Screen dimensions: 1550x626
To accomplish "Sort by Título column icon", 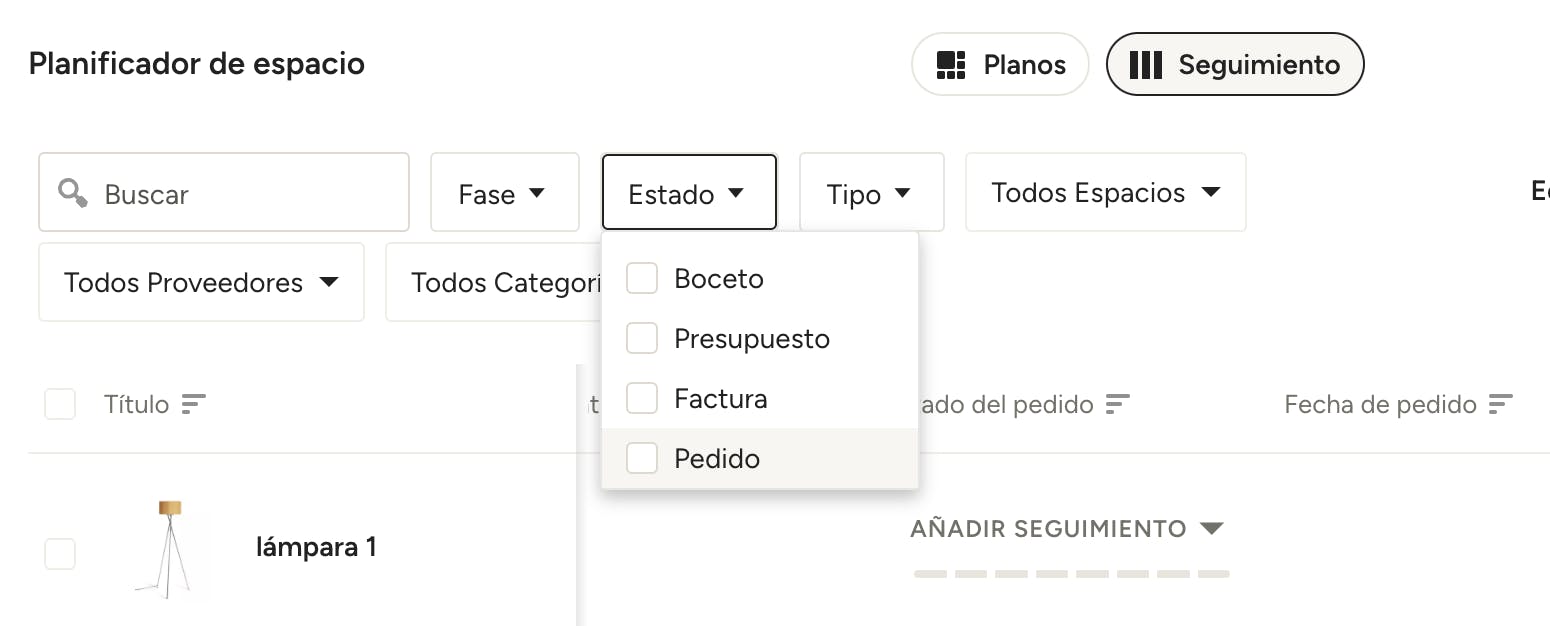I will click(193, 404).
